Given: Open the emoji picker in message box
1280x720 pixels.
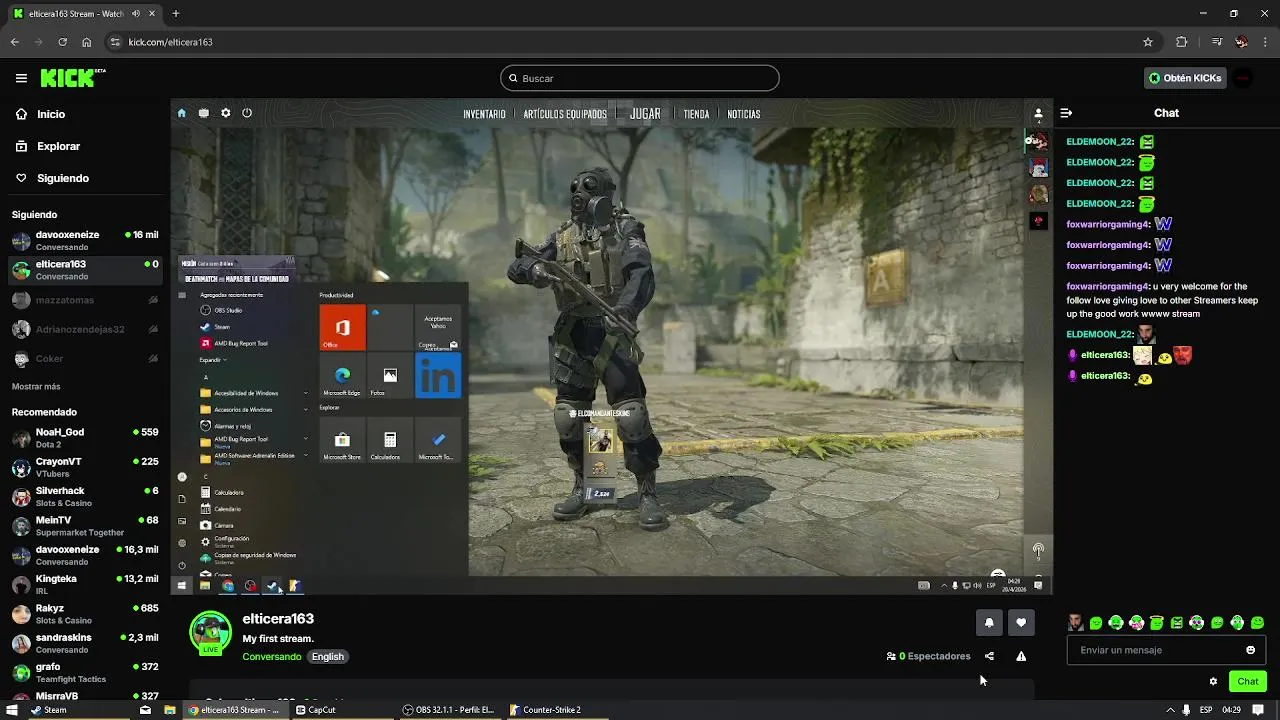Looking at the screenshot, I should click(x=1250, y=650).
